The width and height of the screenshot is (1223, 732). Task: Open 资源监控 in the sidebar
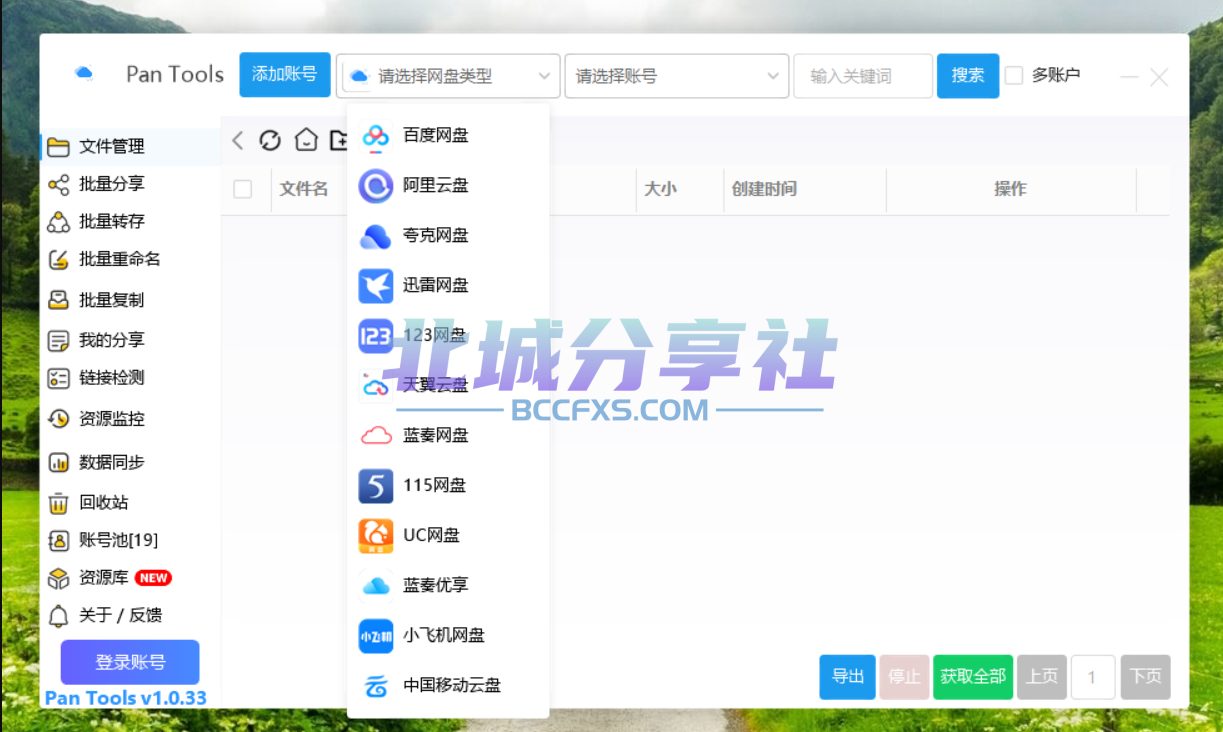(130, 419)
